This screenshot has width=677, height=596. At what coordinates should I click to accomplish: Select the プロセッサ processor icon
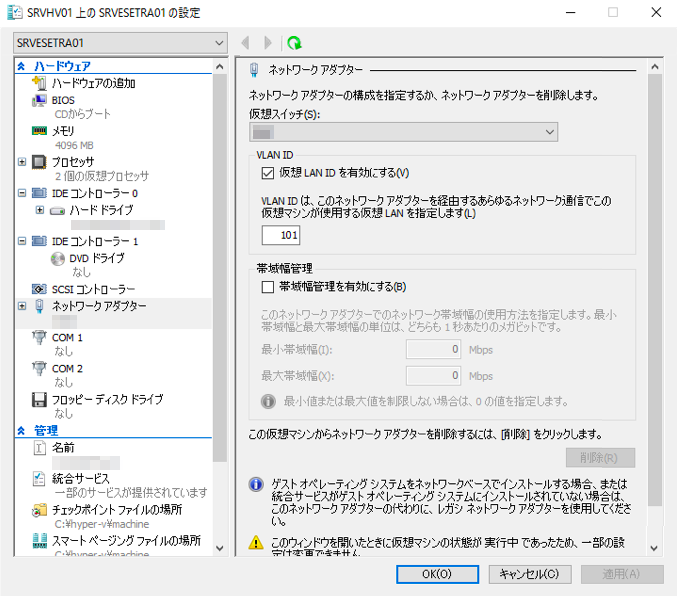click(x=39, y=162)
